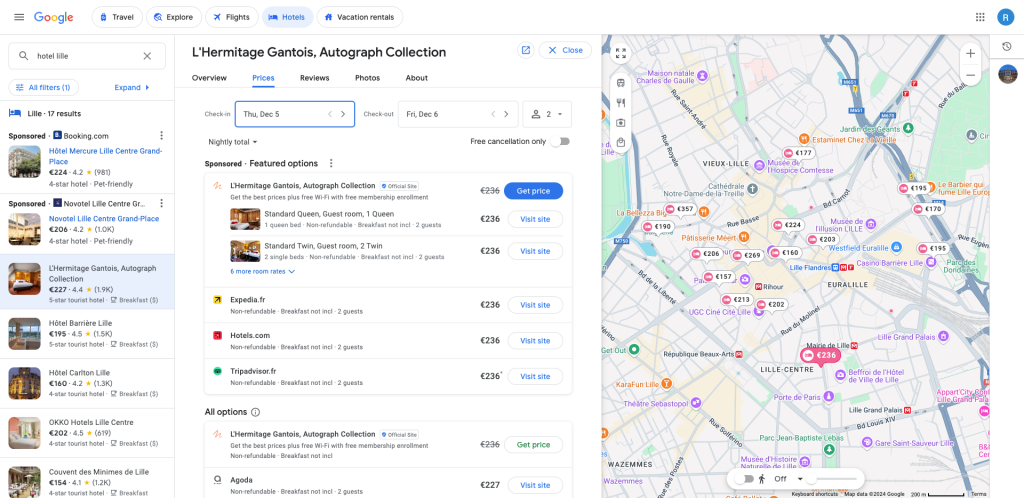This screenshot has width=1024, height=498.
Task: Visit site for Tripadvisor.fr
Action: pyautogui.click(x=535, y=377)
